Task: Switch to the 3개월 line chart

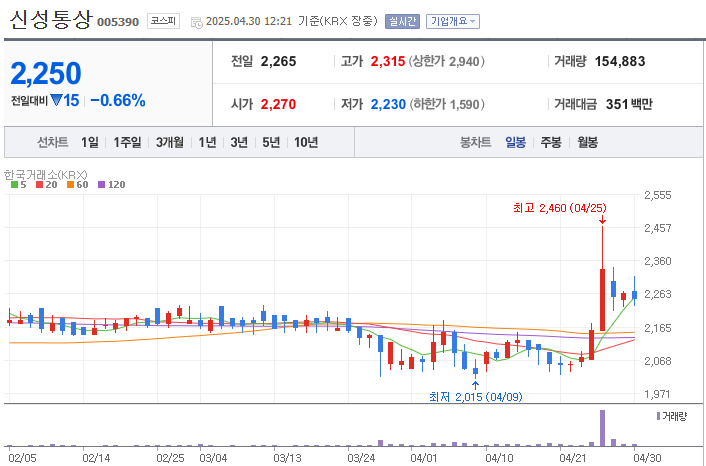Action: 170,143
